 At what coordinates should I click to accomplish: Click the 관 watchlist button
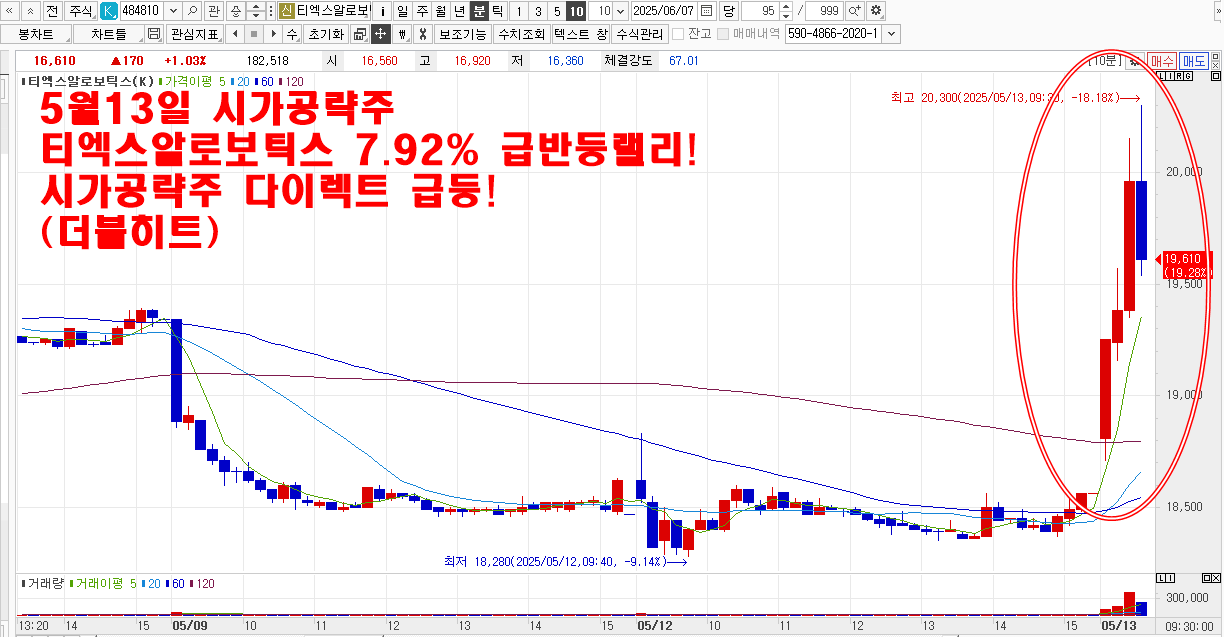pos(213,11)
